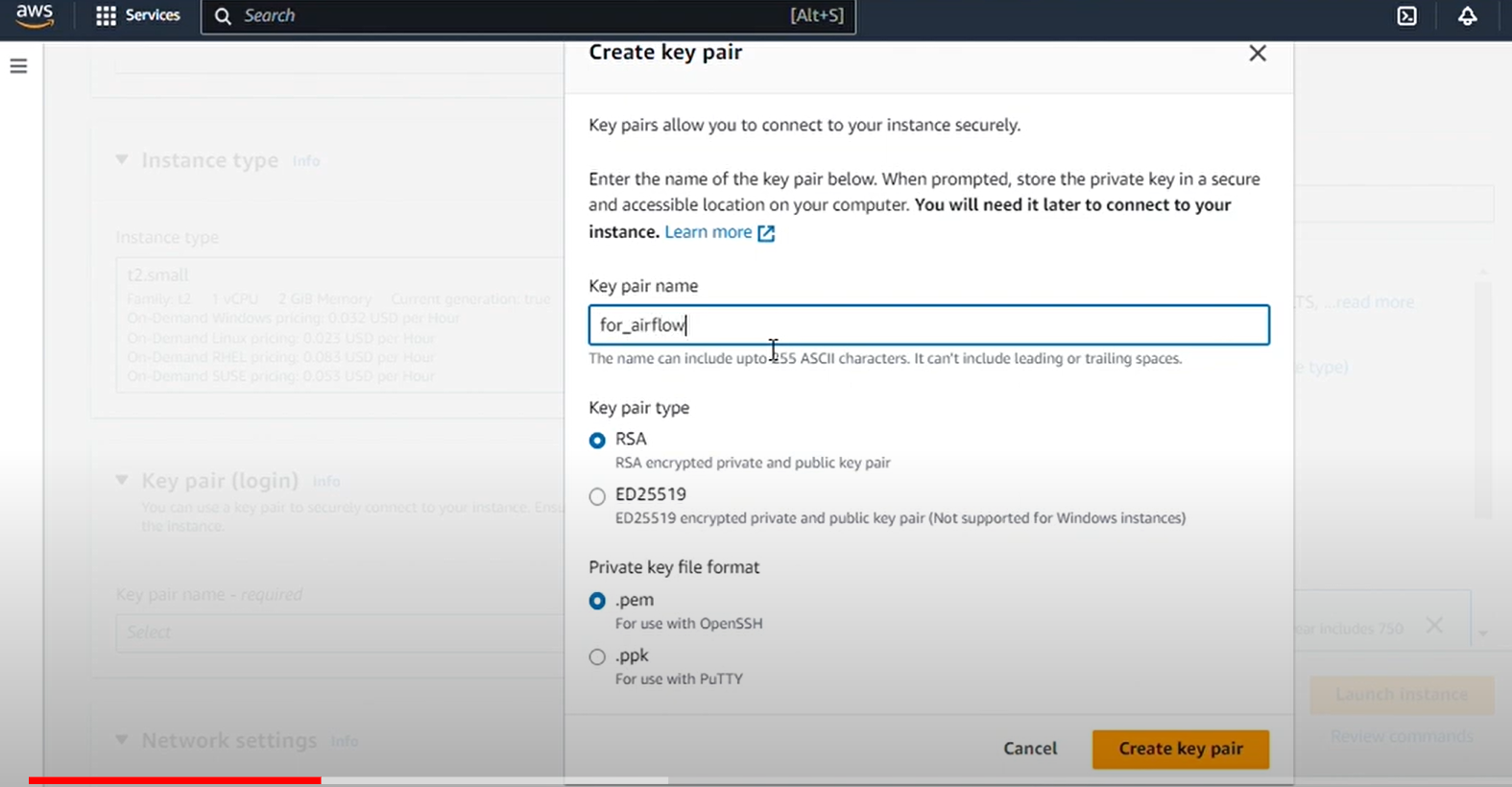Click the Create key pair button
This screenshot has width=1512, height=787.
(1180, 749)
